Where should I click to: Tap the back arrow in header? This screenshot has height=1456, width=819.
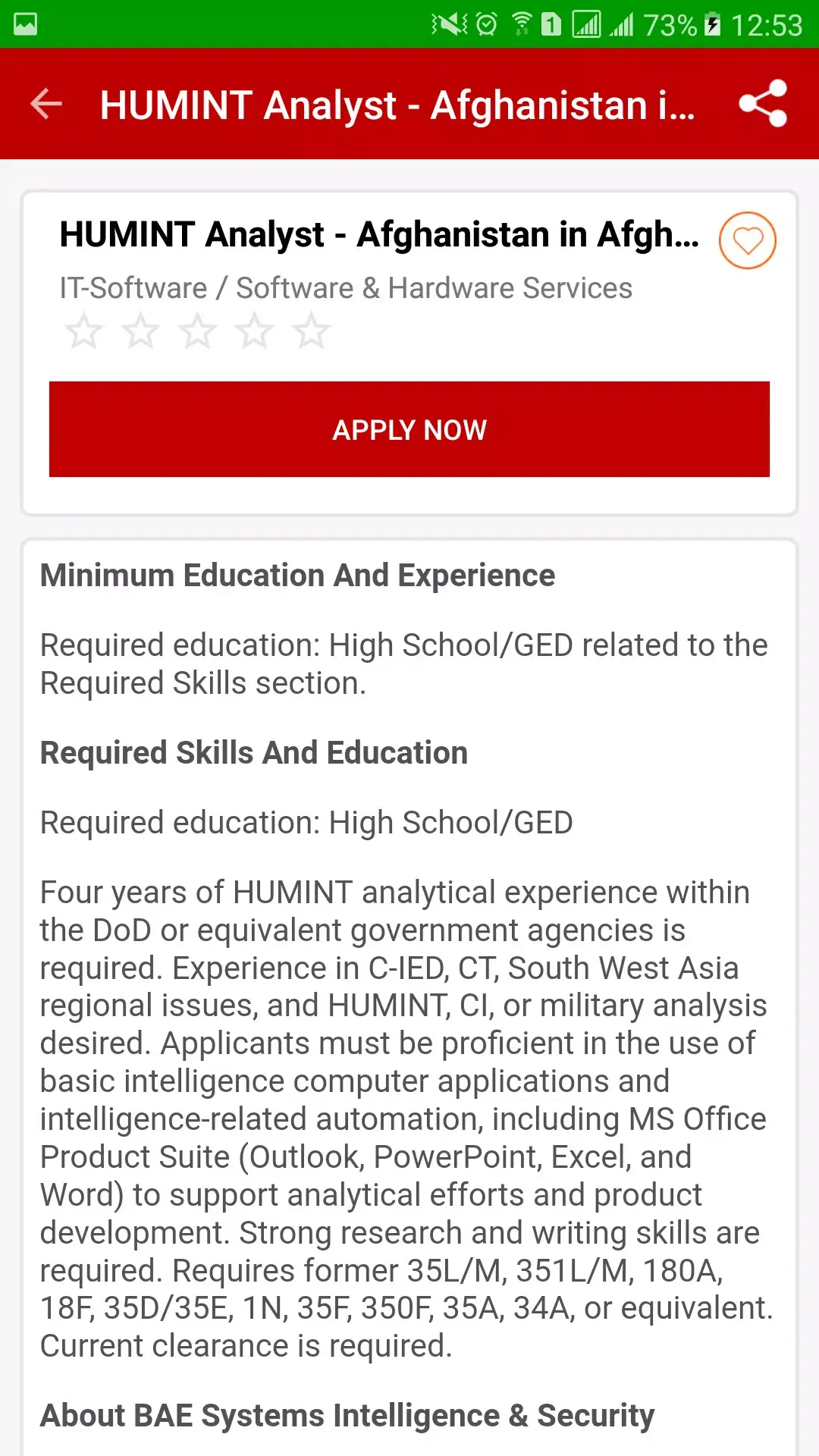pyautogui.click(x=46, y=104)
